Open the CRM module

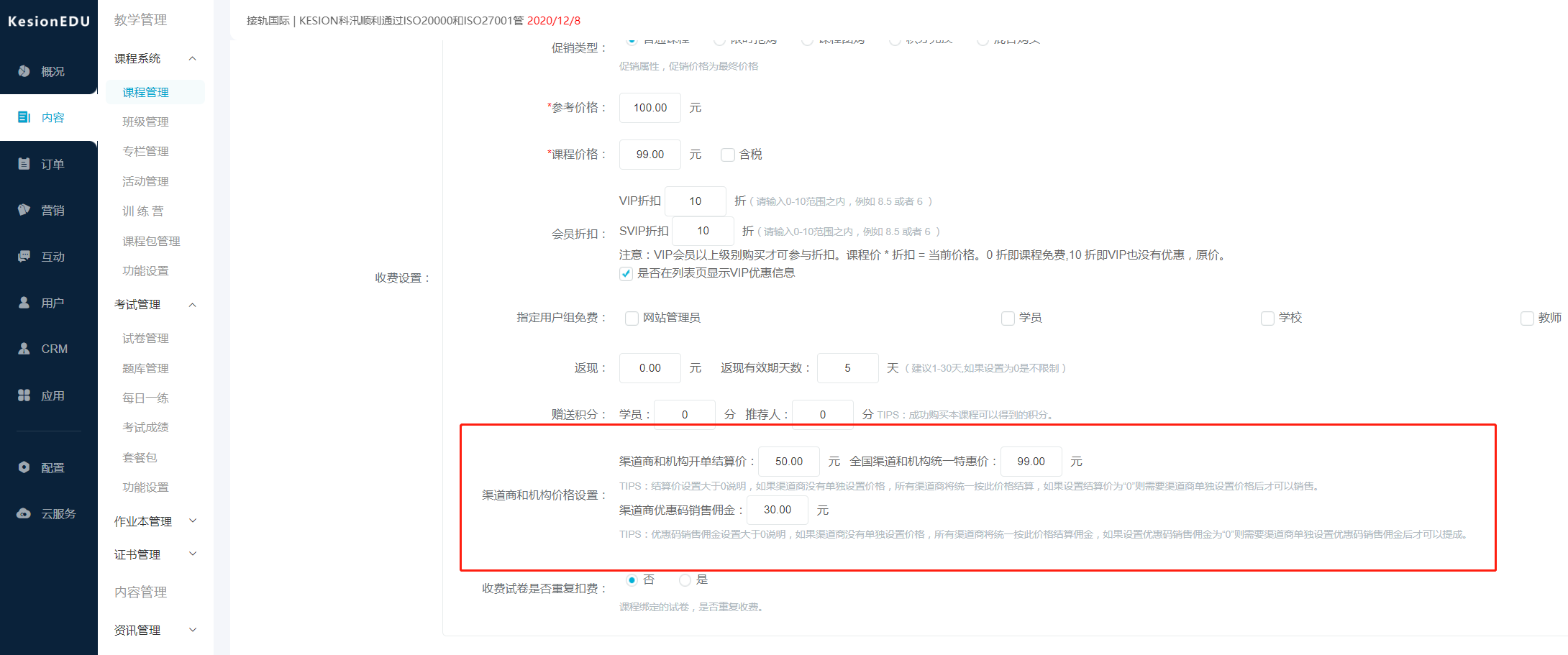[48, 349]
